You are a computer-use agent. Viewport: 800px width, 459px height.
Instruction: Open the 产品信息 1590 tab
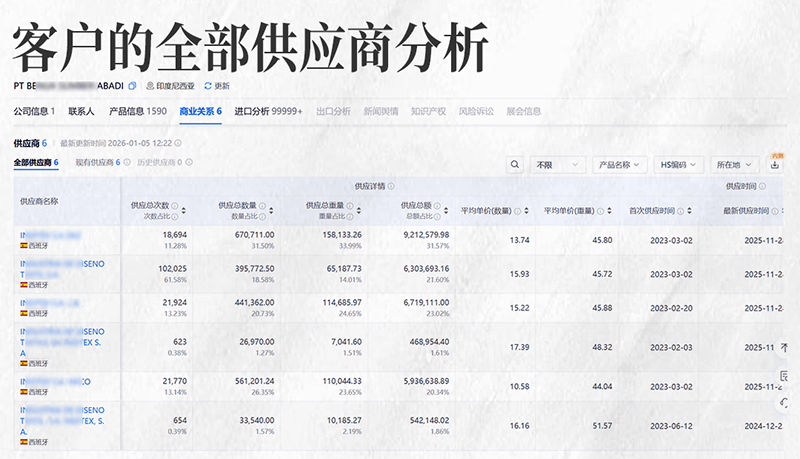137,111
